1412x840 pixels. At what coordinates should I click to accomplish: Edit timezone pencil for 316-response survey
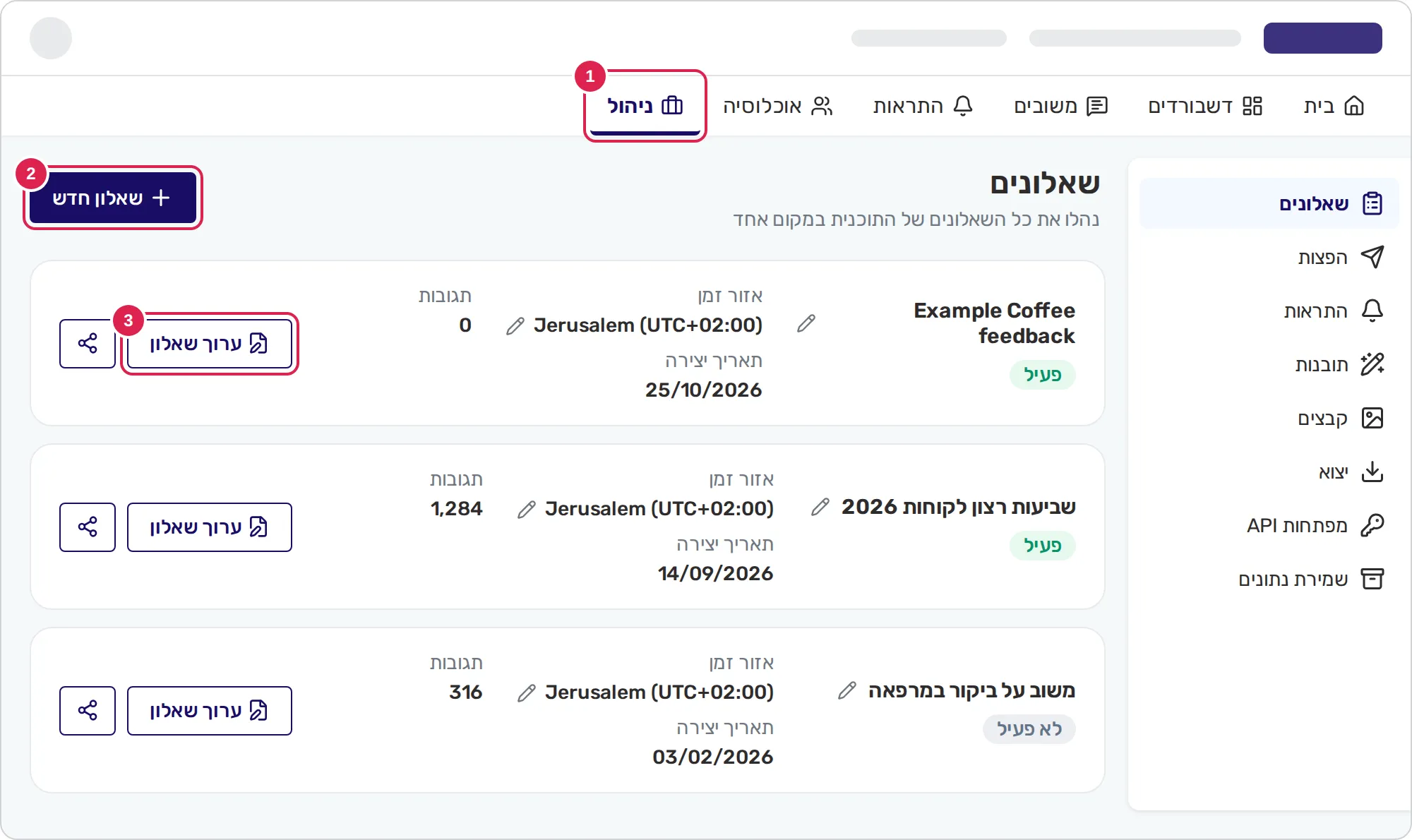pos(527,692)
